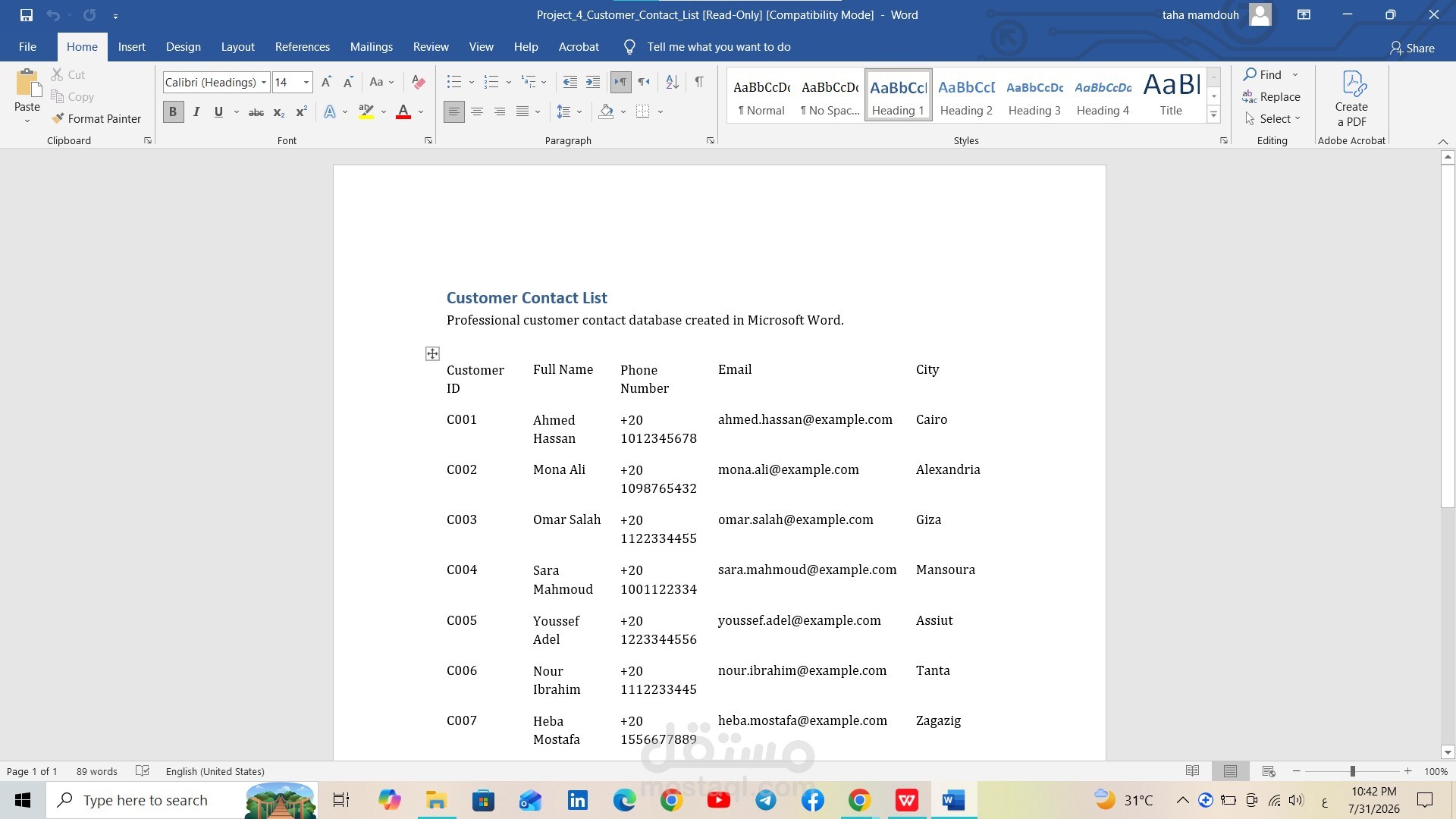Switch to Web Layout view in status bar
The width and height of the screenshot is (1456, 819).
(x=1268, y=771)
